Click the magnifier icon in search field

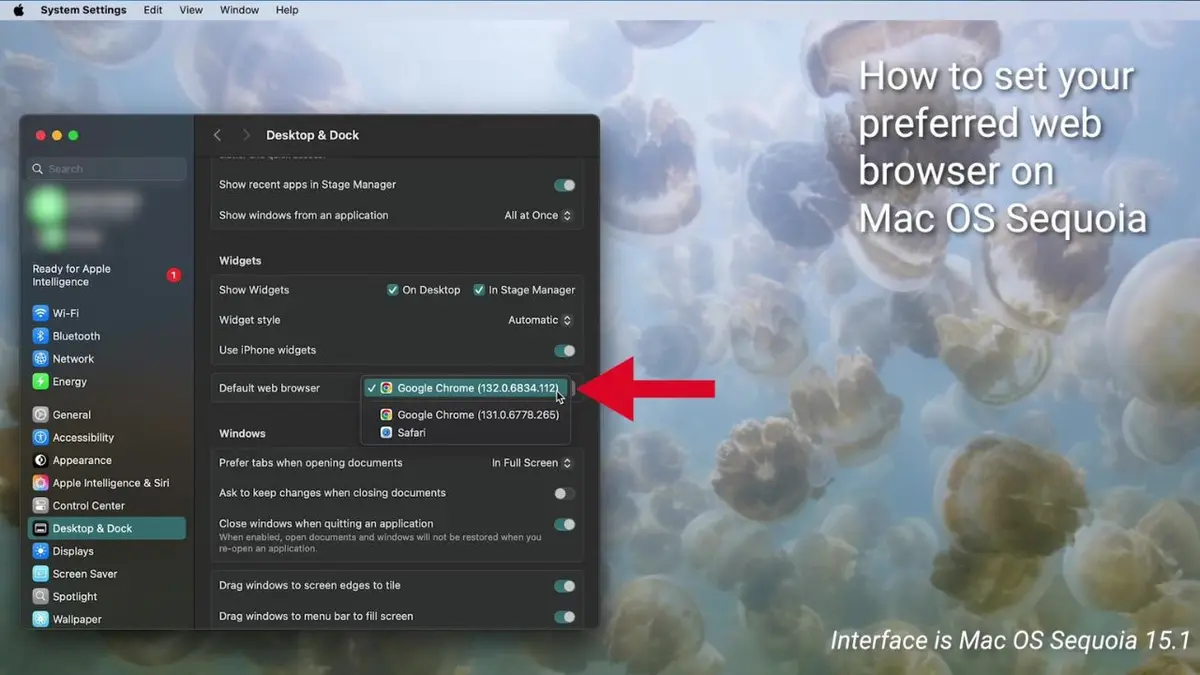pos(38,169)
